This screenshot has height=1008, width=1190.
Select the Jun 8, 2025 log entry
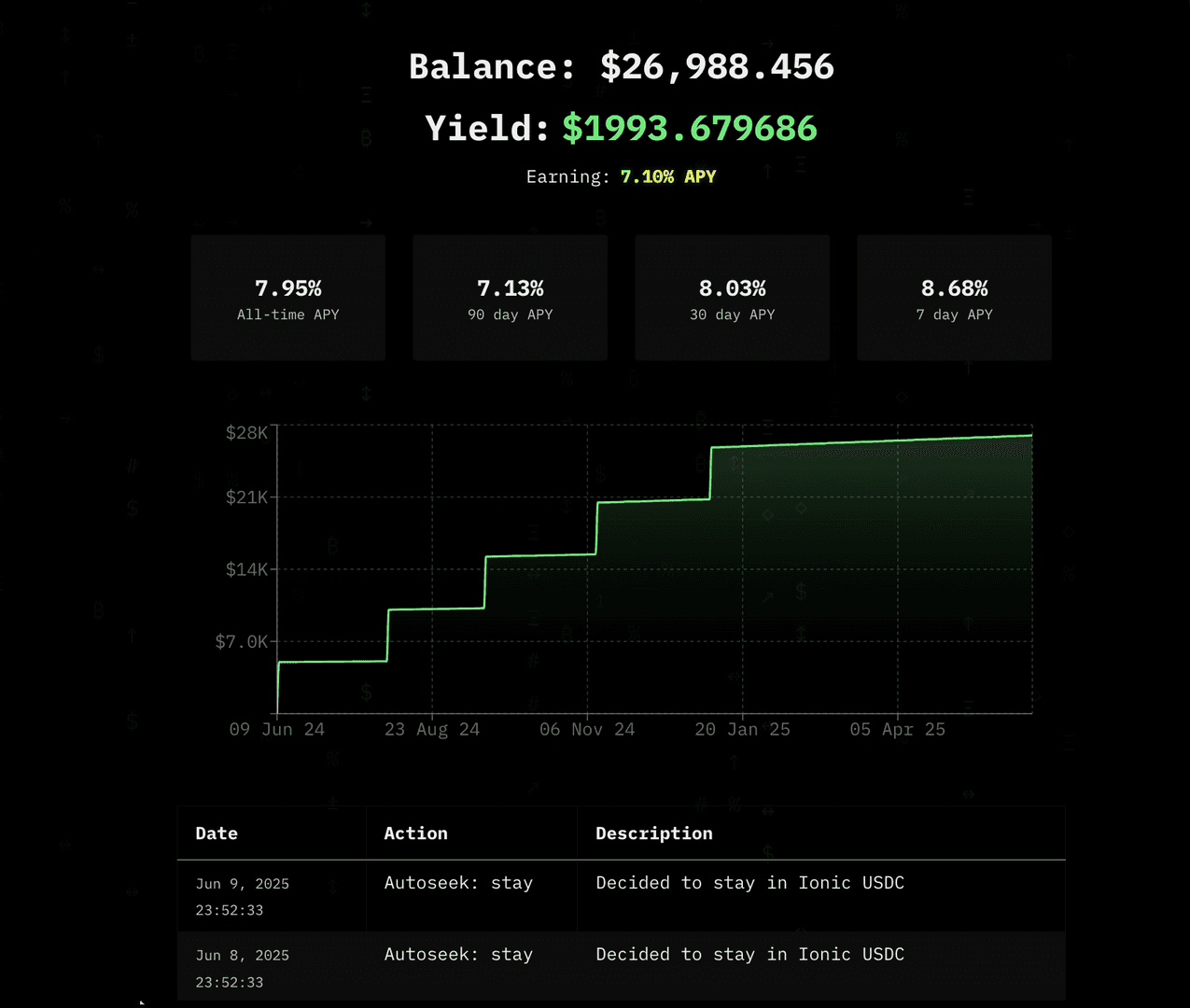[271, 967]
